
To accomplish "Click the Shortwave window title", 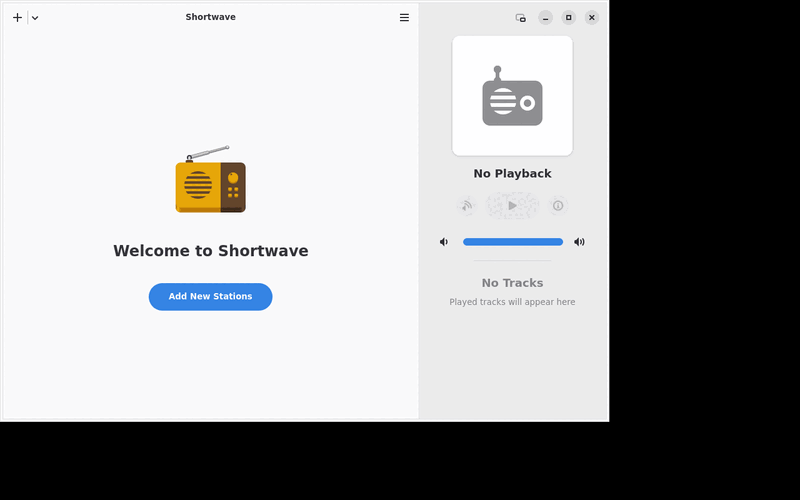I will pyautogui.click(x=211, y=17).
